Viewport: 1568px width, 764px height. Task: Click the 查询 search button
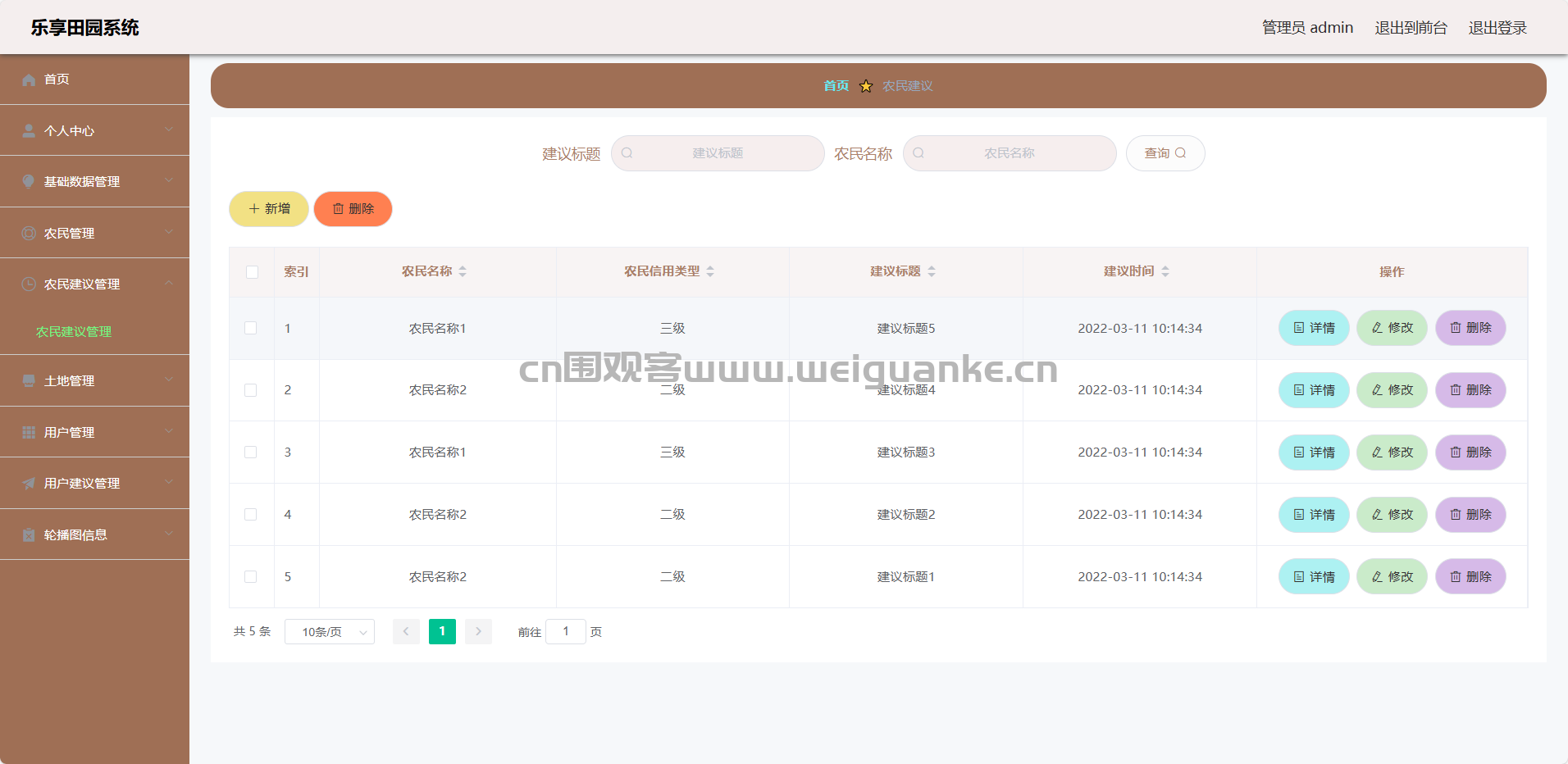pos(1165,153)
